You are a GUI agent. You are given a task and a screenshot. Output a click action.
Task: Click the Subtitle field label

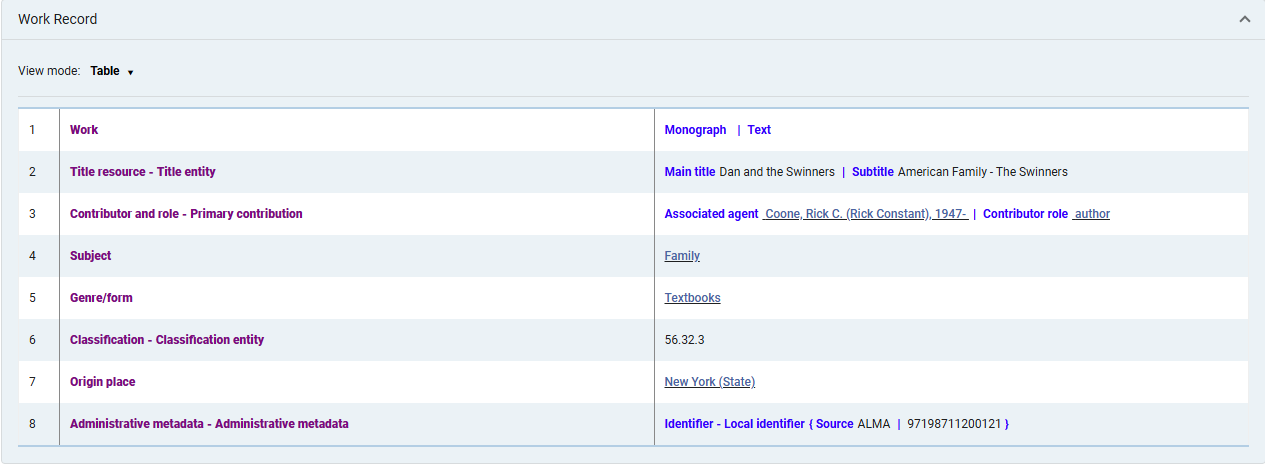[x=873, y=172]
